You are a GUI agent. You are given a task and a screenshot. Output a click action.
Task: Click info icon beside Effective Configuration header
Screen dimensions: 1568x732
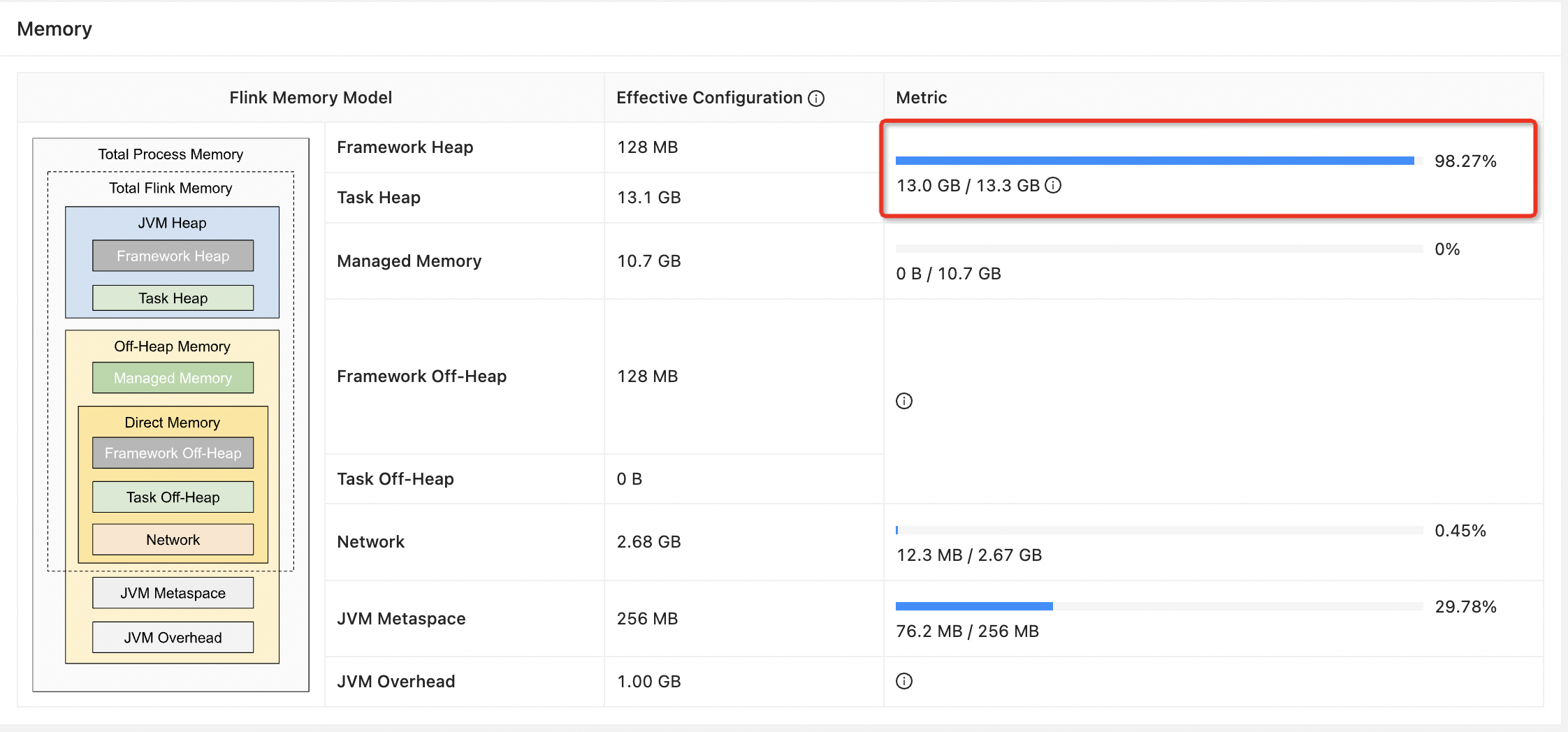pos(815,98)
